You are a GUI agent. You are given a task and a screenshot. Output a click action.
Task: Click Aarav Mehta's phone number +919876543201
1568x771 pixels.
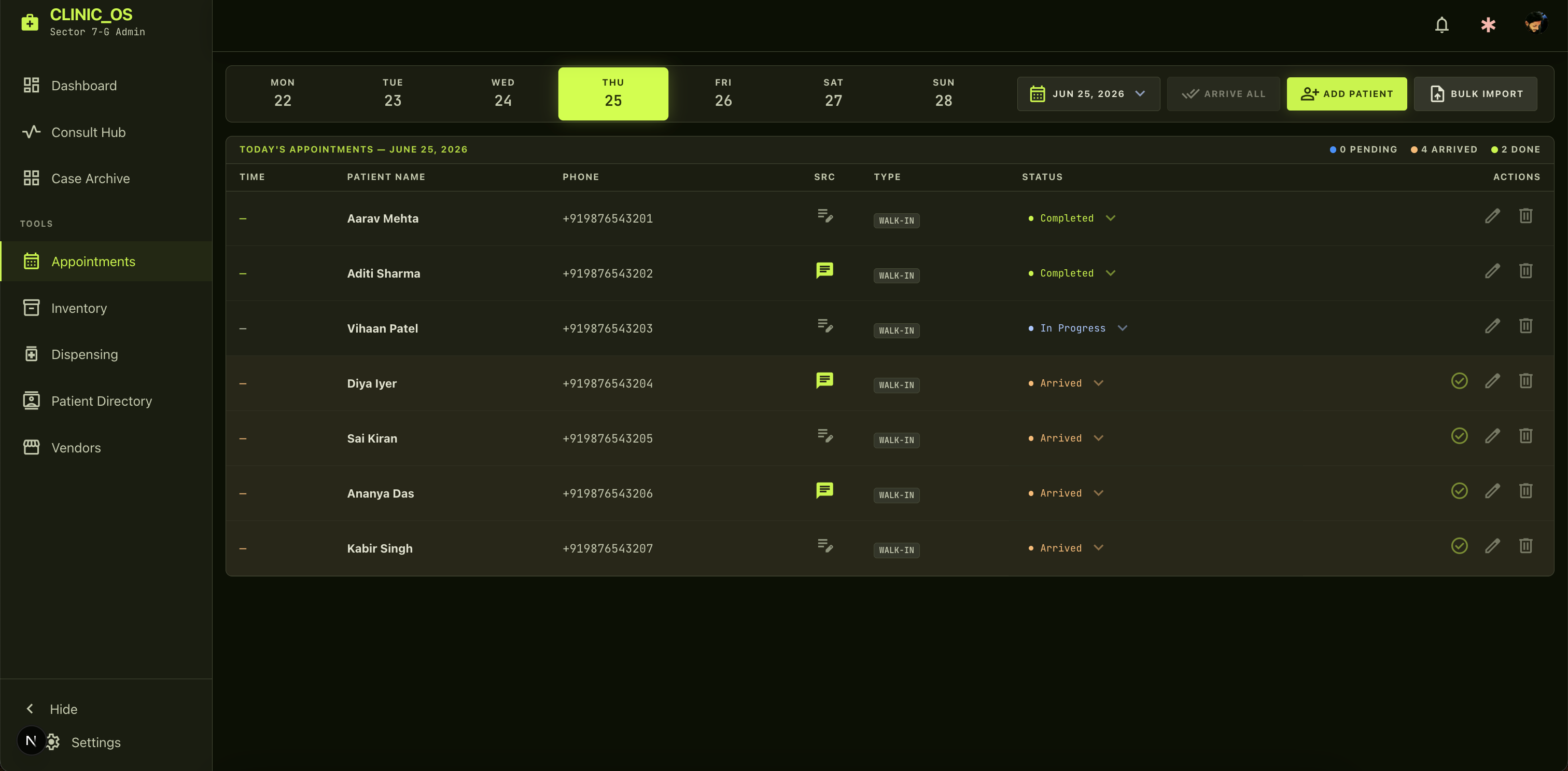coord(608,218)
